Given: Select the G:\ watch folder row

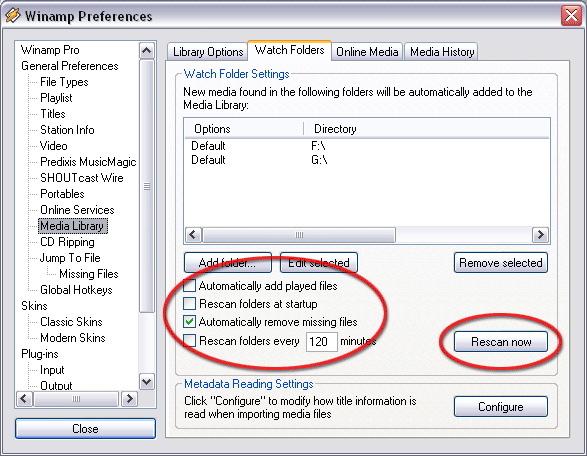Looking at the screenshot, I should pos(367,160).
